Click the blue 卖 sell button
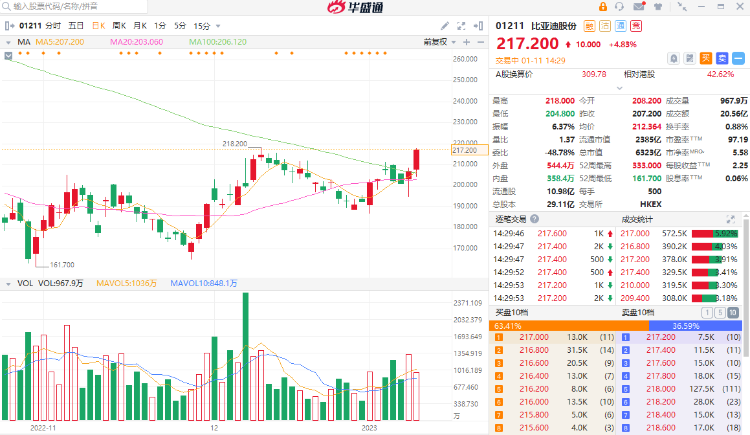The width and height of the screenshot is (750, 435). coord(722,58)
